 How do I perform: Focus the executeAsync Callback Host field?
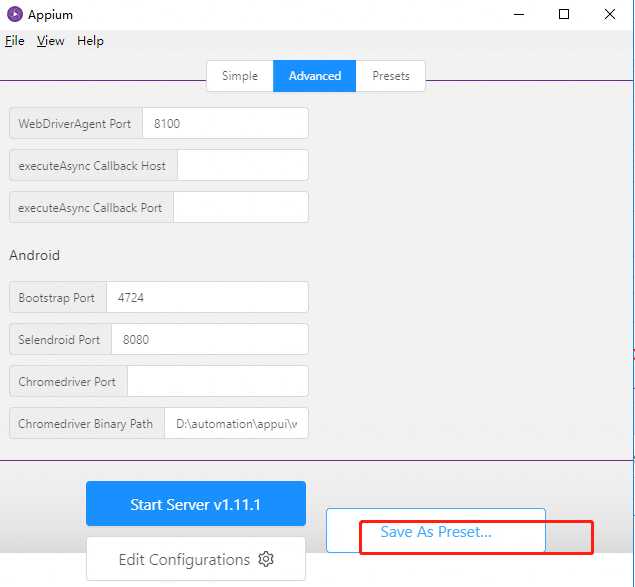(x=243, y=165)
